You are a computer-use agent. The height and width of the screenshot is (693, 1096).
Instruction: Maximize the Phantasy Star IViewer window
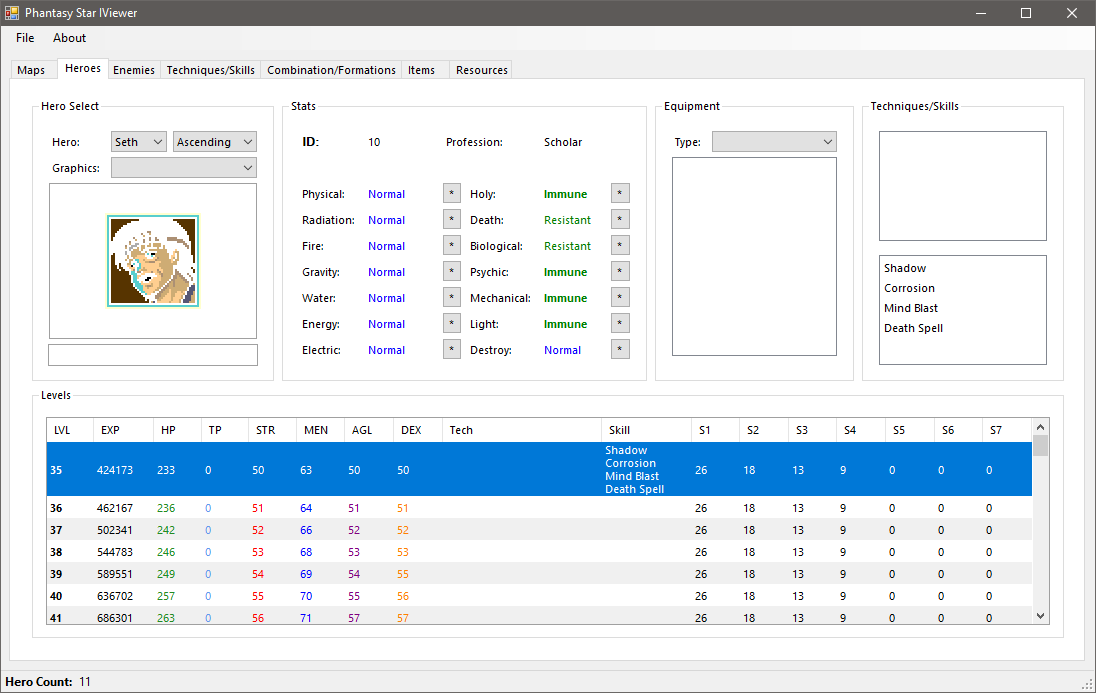[x=1025, y=13]
